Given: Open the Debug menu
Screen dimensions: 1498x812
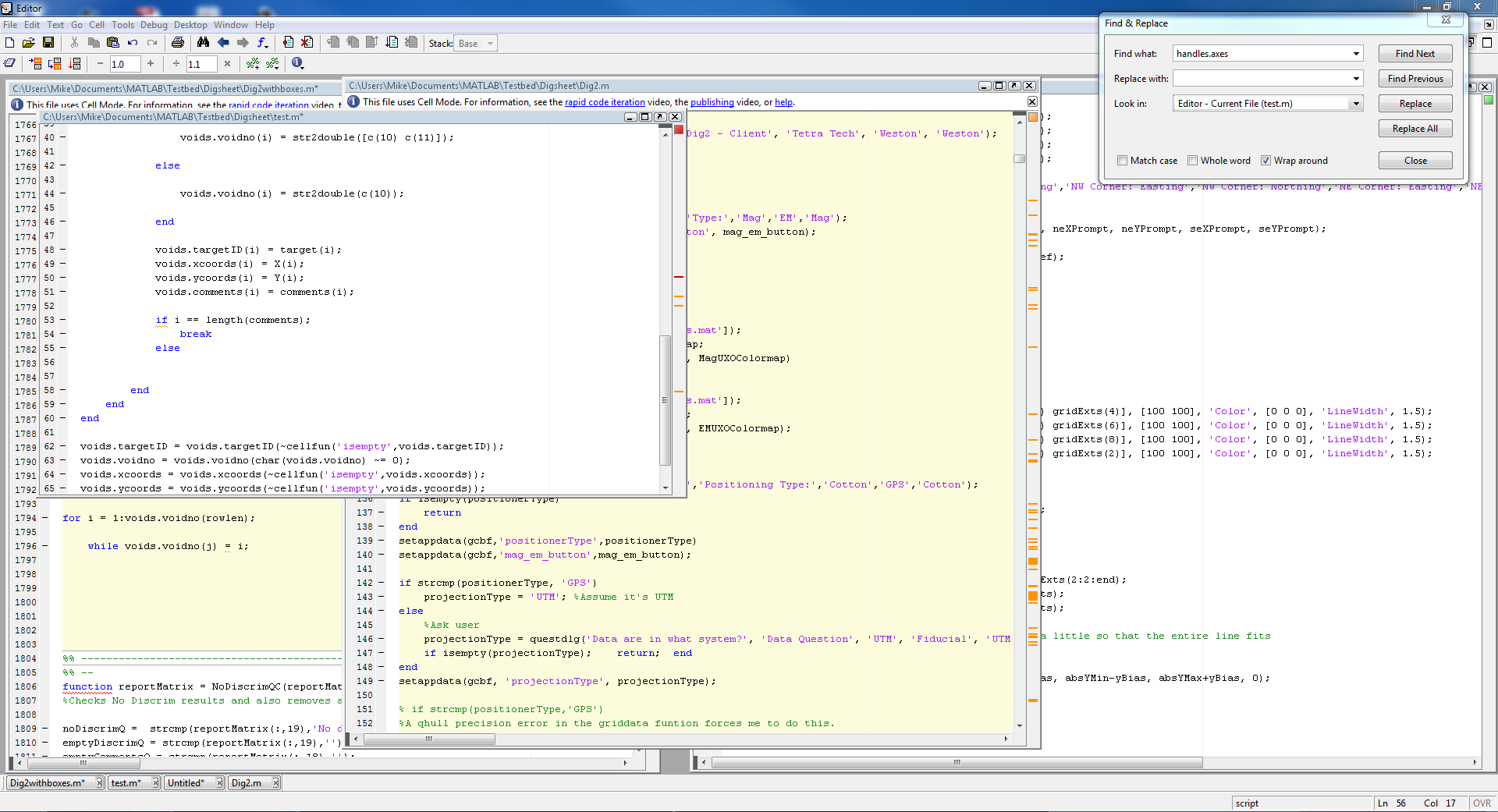Looking at the screenshot, I should [154, 25].
